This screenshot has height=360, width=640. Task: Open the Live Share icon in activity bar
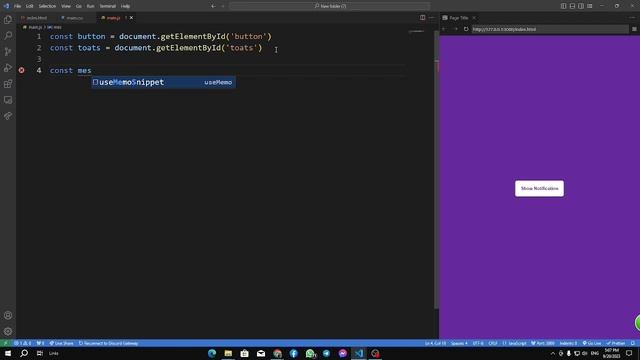8,116
